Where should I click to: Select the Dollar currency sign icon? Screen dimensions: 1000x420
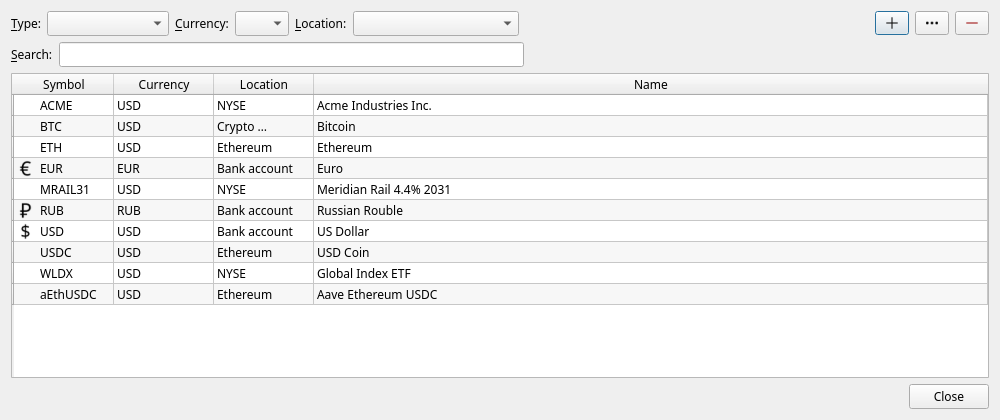tap(26, 231)
